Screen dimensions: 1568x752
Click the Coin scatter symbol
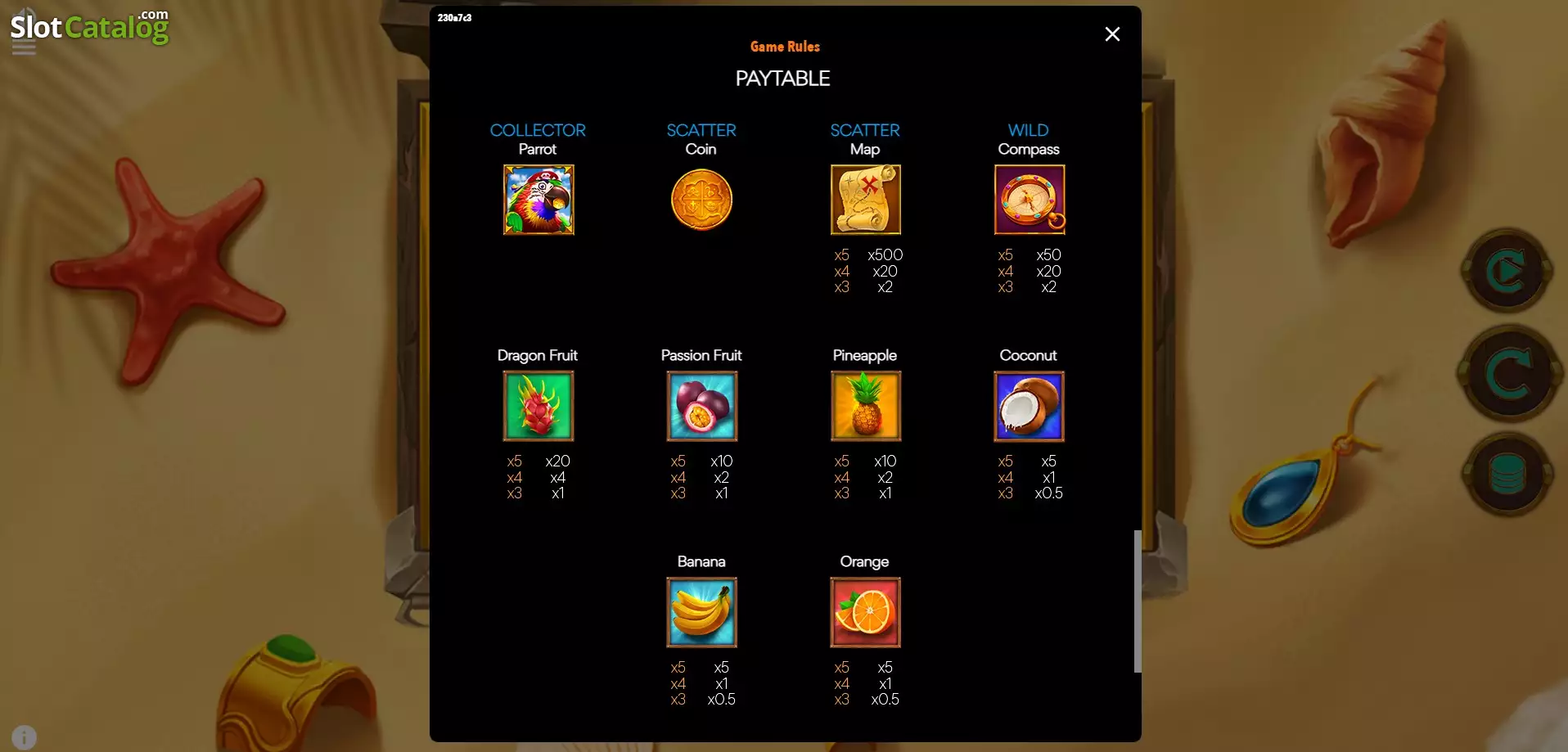point(701,200)
